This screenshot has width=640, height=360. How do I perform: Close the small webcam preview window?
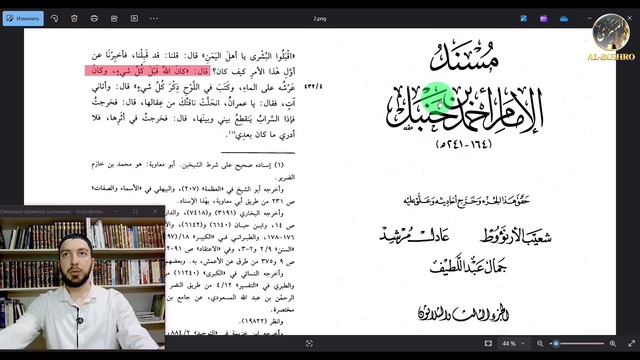pos(155,211)
